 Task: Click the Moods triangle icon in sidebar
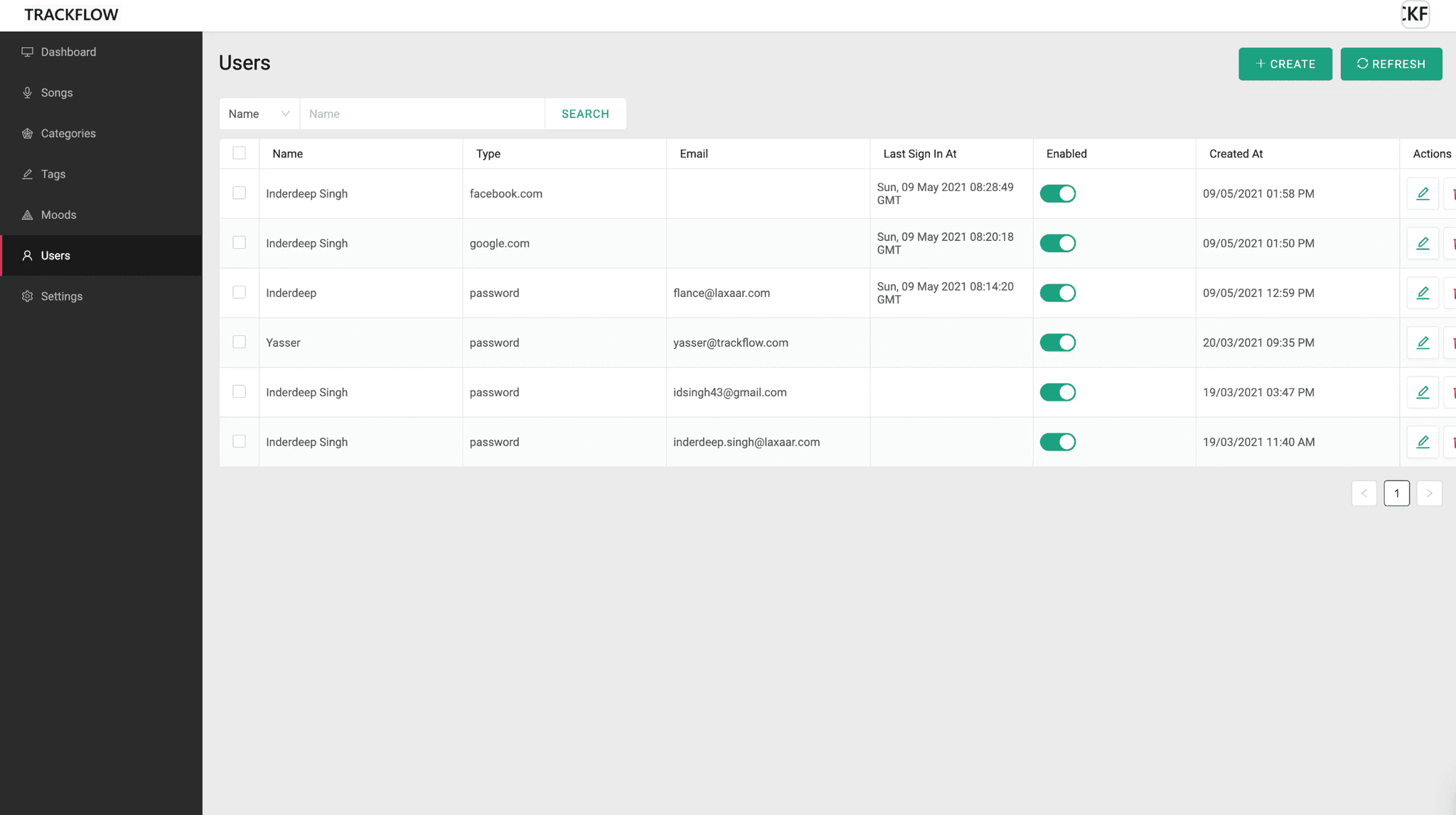[x=27, y=215]
